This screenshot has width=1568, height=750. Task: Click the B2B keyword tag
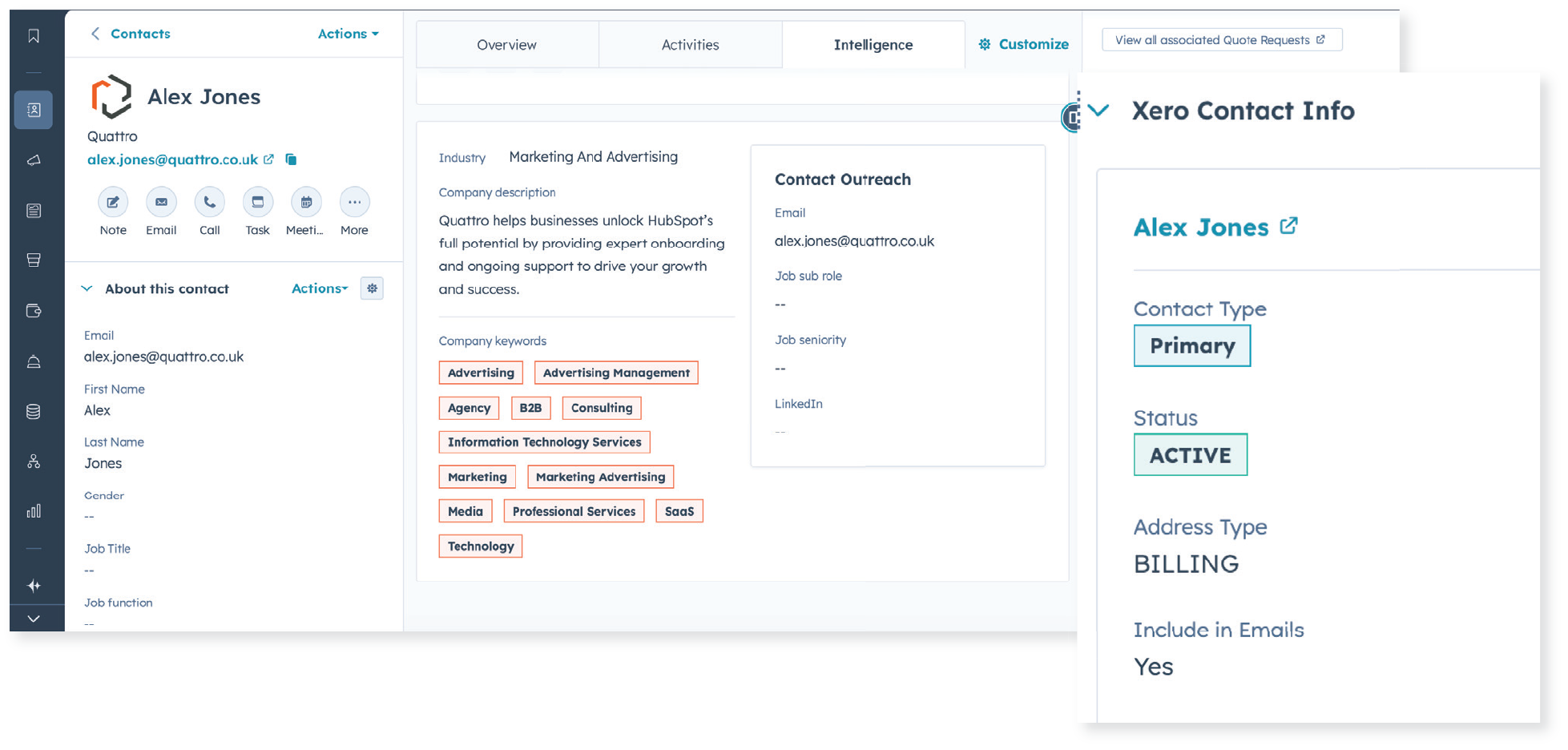pyautogui.click(x=530, y=408)
